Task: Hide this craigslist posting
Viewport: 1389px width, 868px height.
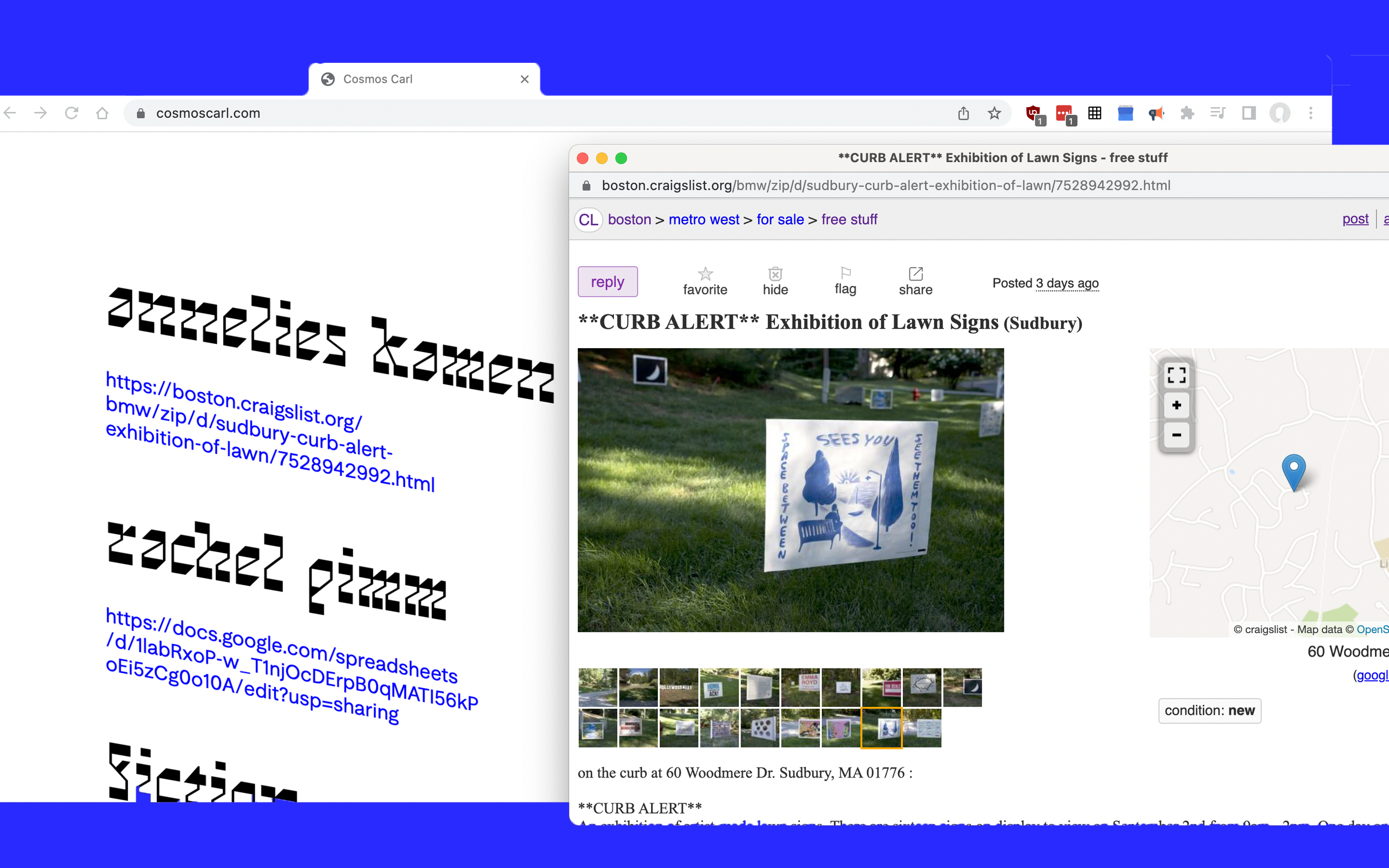Action: 775,282
